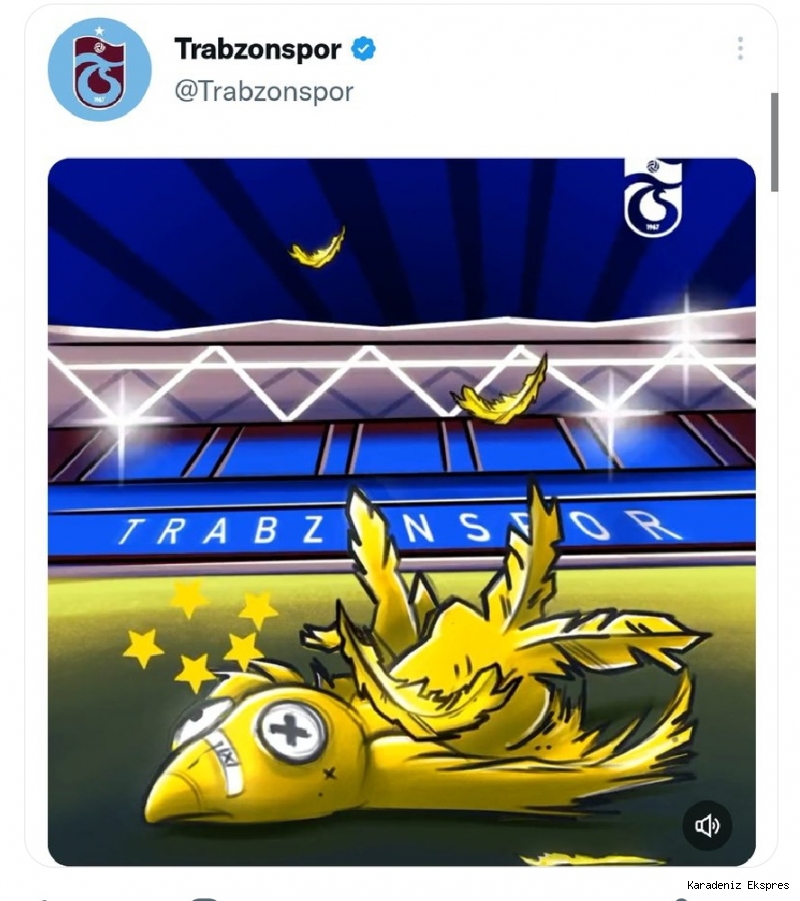Click the TRABZONSPOR banner text in video

tap(399, 529)
